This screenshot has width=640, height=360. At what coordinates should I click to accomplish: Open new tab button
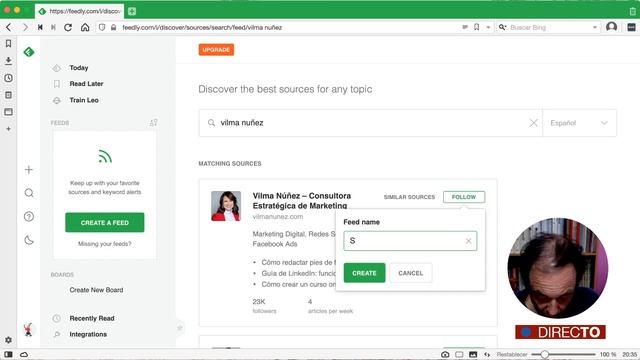click(132, 11)
